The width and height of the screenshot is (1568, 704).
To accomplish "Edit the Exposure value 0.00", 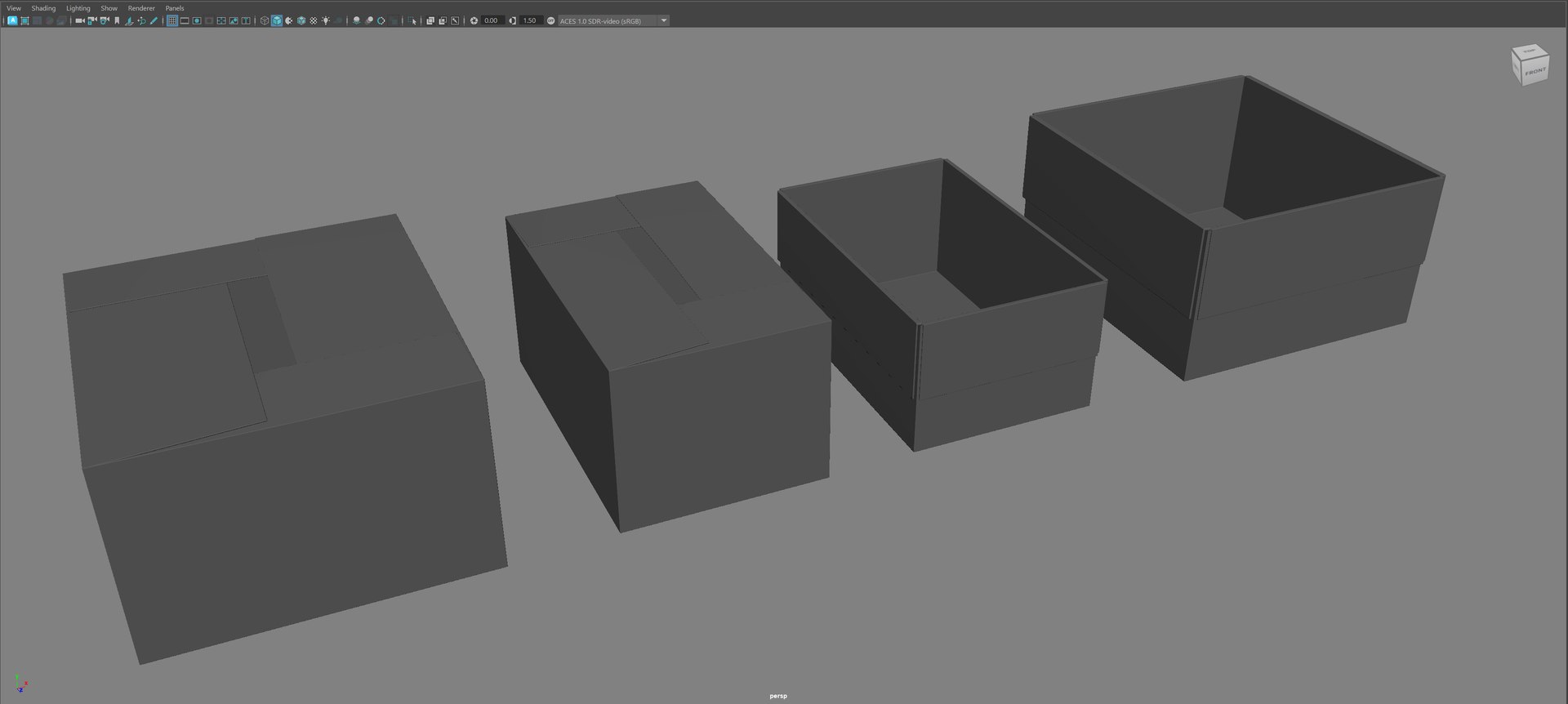I will [492, 20].
